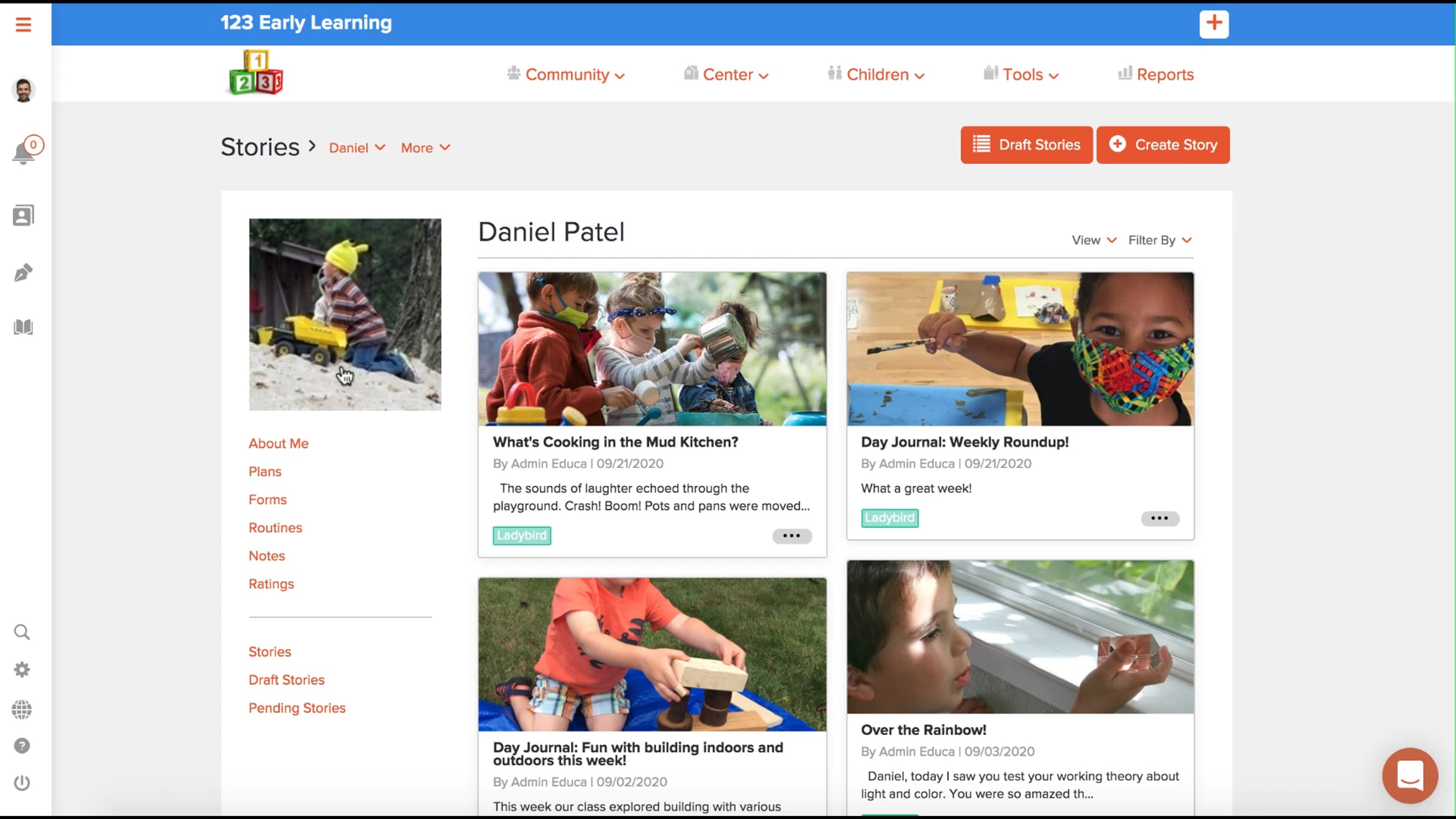Open the hamburger menu icon
Viewport: 1456px width, 819px height.
click(x=23, y=24)
